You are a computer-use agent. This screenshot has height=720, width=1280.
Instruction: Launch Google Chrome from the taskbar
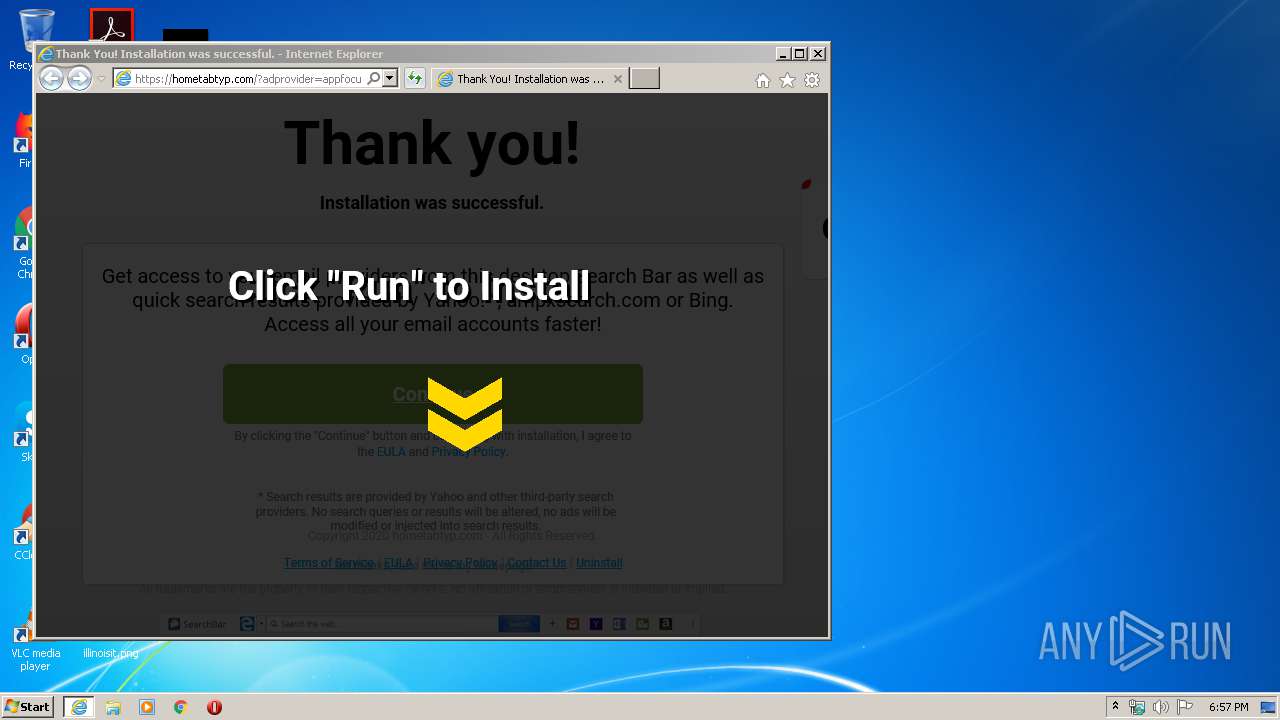point(180,707)
